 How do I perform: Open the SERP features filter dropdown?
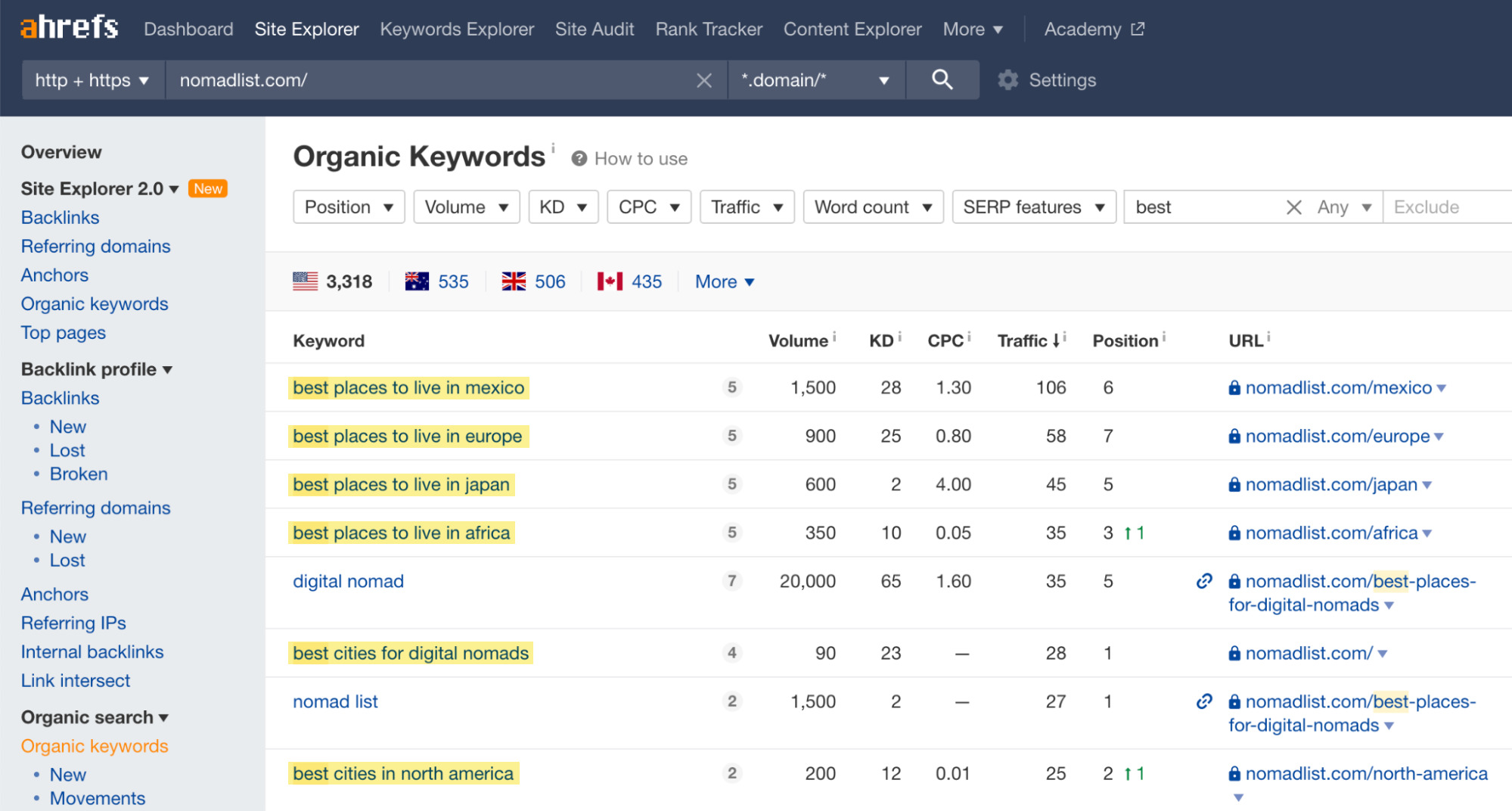coord(1033,207)
